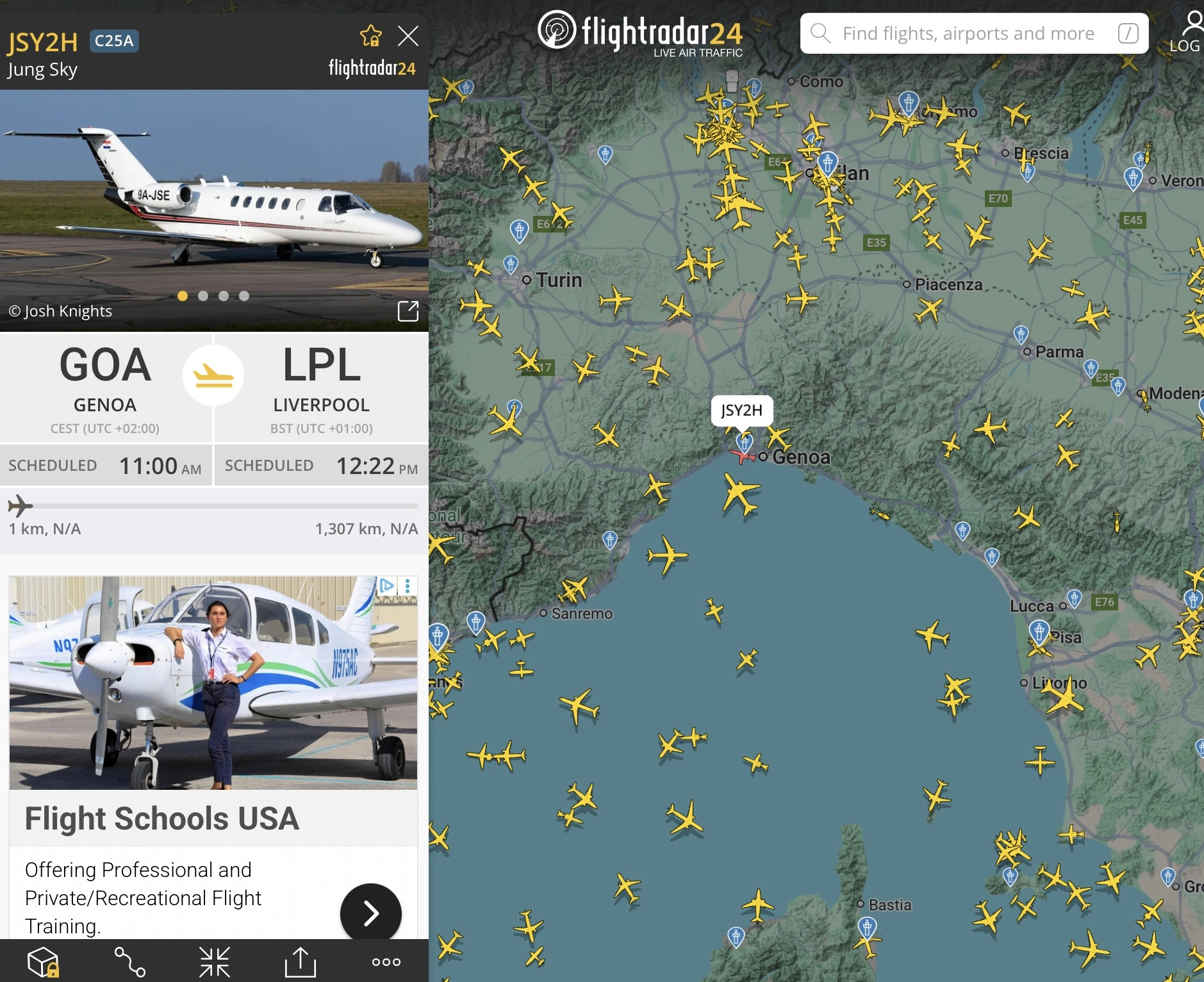Screen dimensions: 1204x982
Task: Select the second photo carousel dot
Action: pos(203,296)
